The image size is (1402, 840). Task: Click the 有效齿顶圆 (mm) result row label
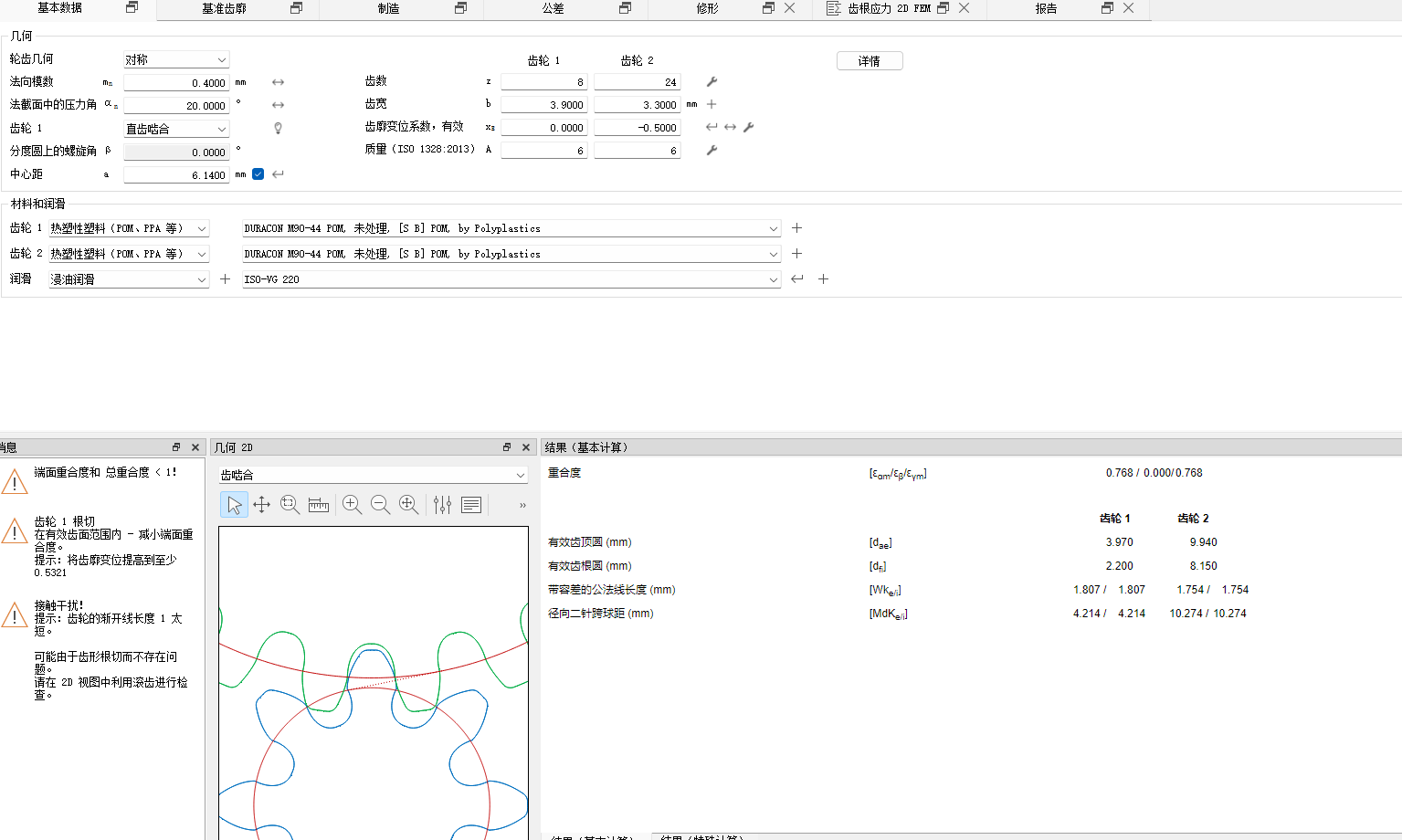(x=590, y=542)
